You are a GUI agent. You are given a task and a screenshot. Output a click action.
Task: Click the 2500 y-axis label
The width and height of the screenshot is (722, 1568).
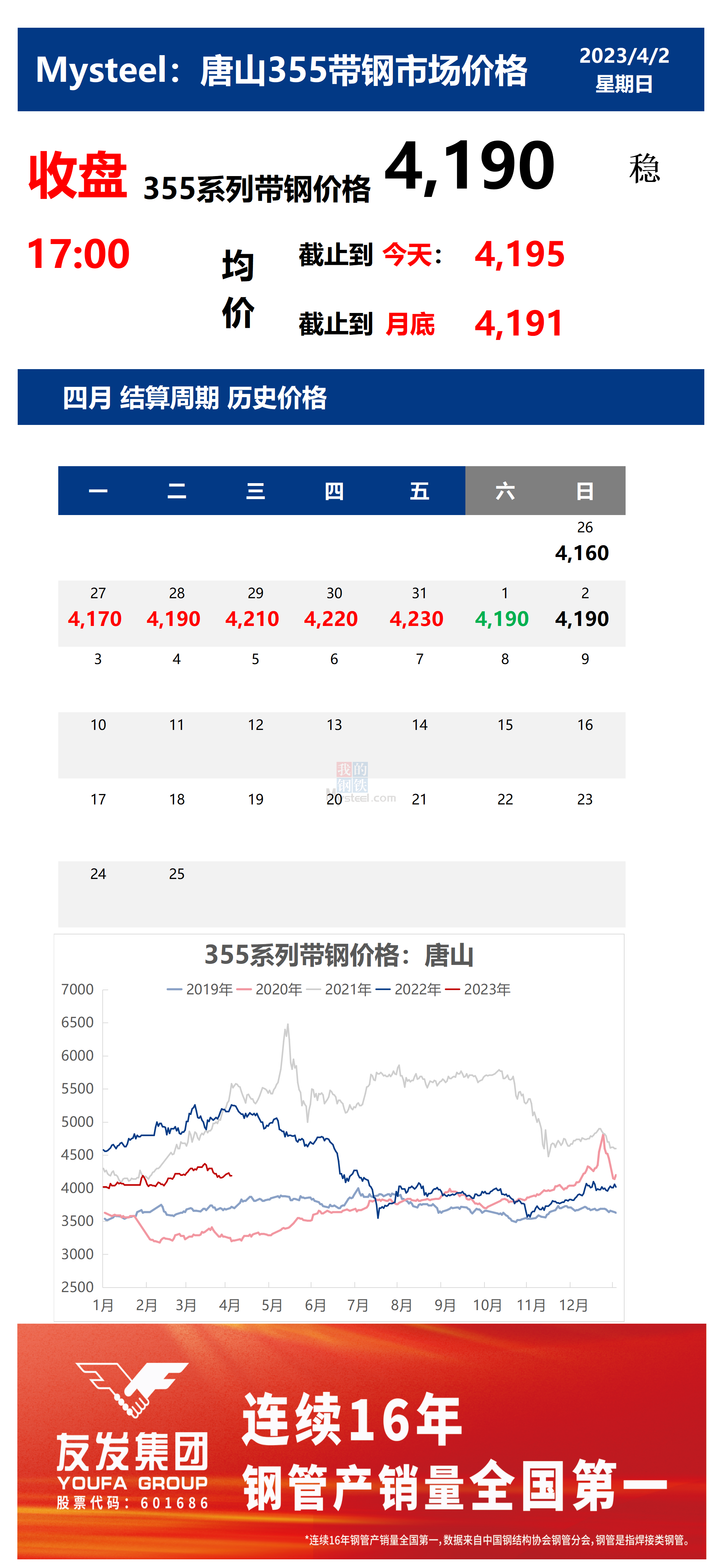(x=77, y=1287)
